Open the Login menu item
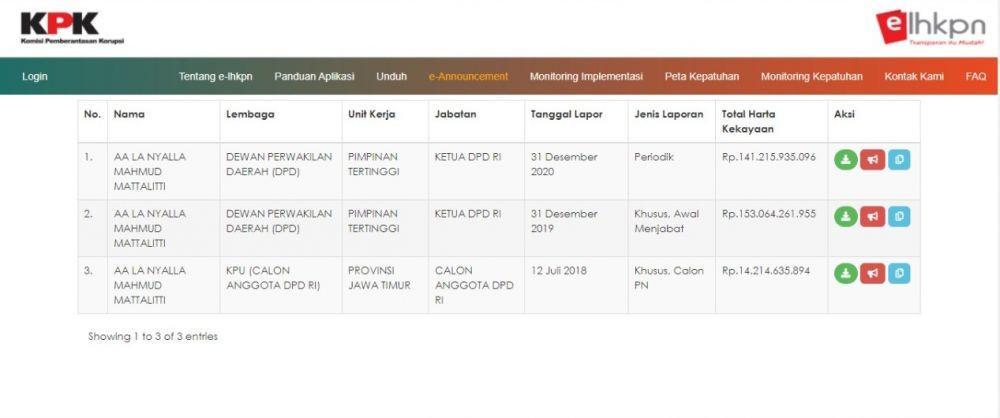The height and width of the screenshot is (418, 1000). [34, 77]
